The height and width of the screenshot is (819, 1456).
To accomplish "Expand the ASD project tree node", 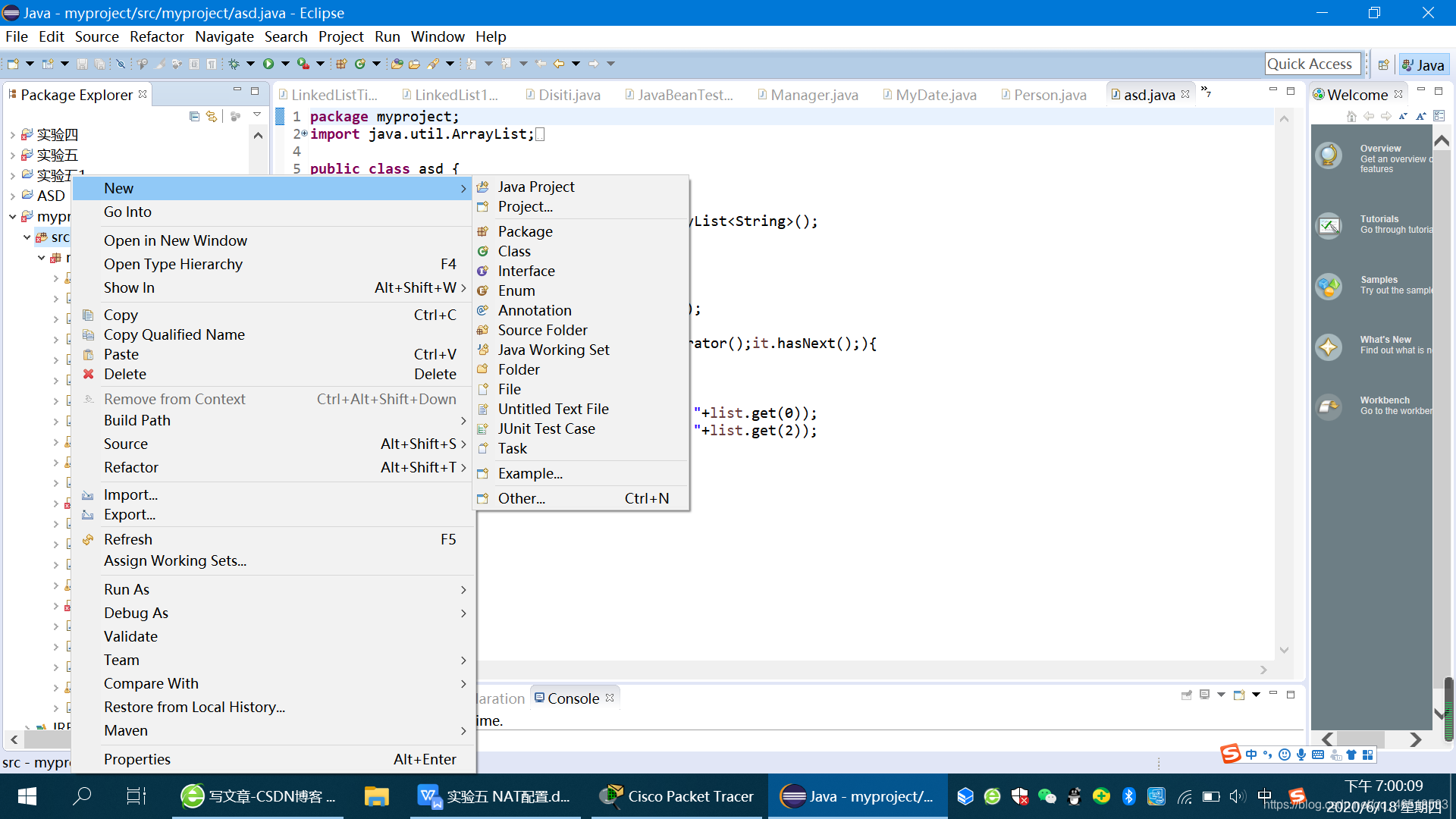I will coord(13,196).
